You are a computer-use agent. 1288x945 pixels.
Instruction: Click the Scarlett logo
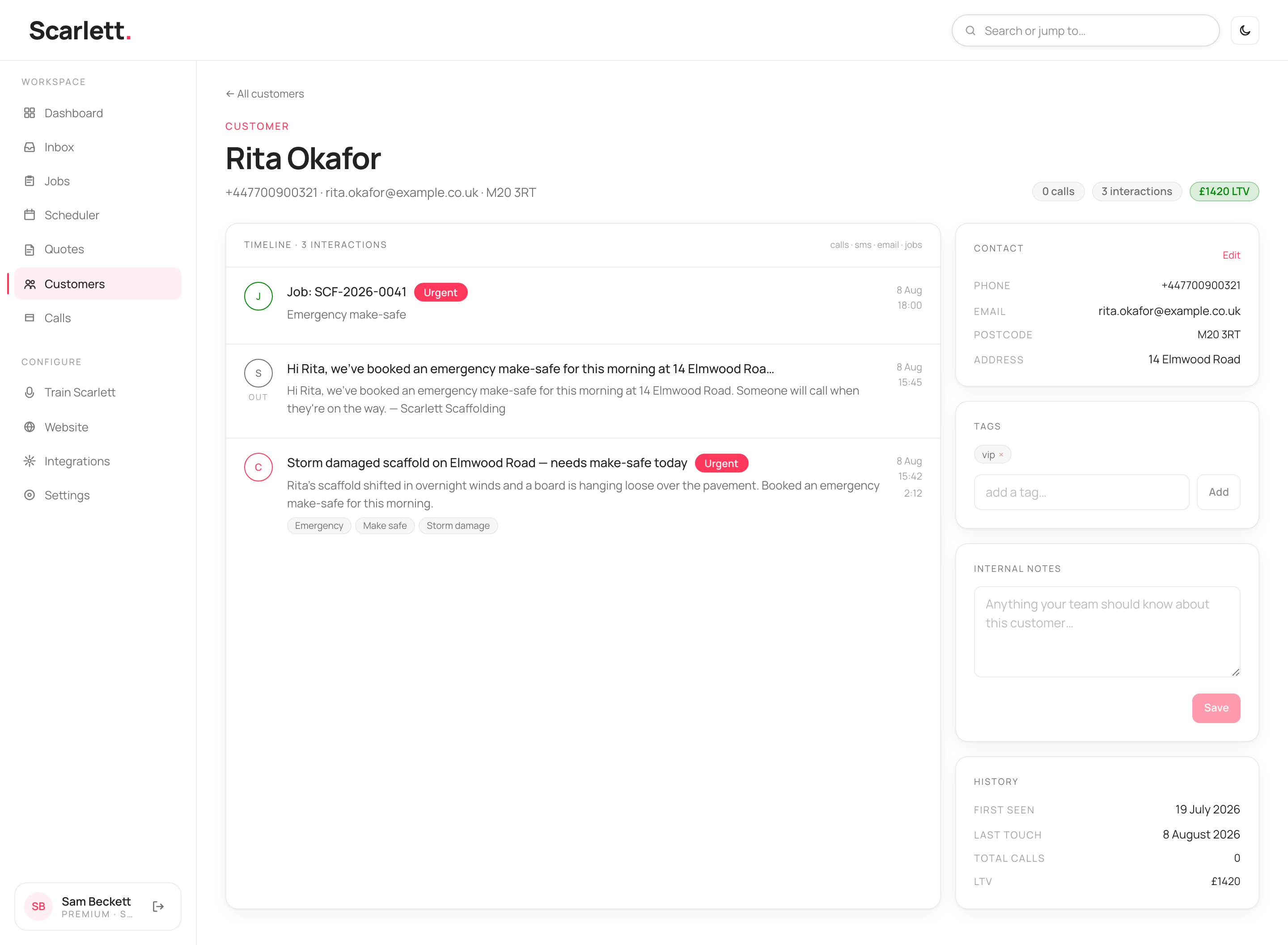80,30
